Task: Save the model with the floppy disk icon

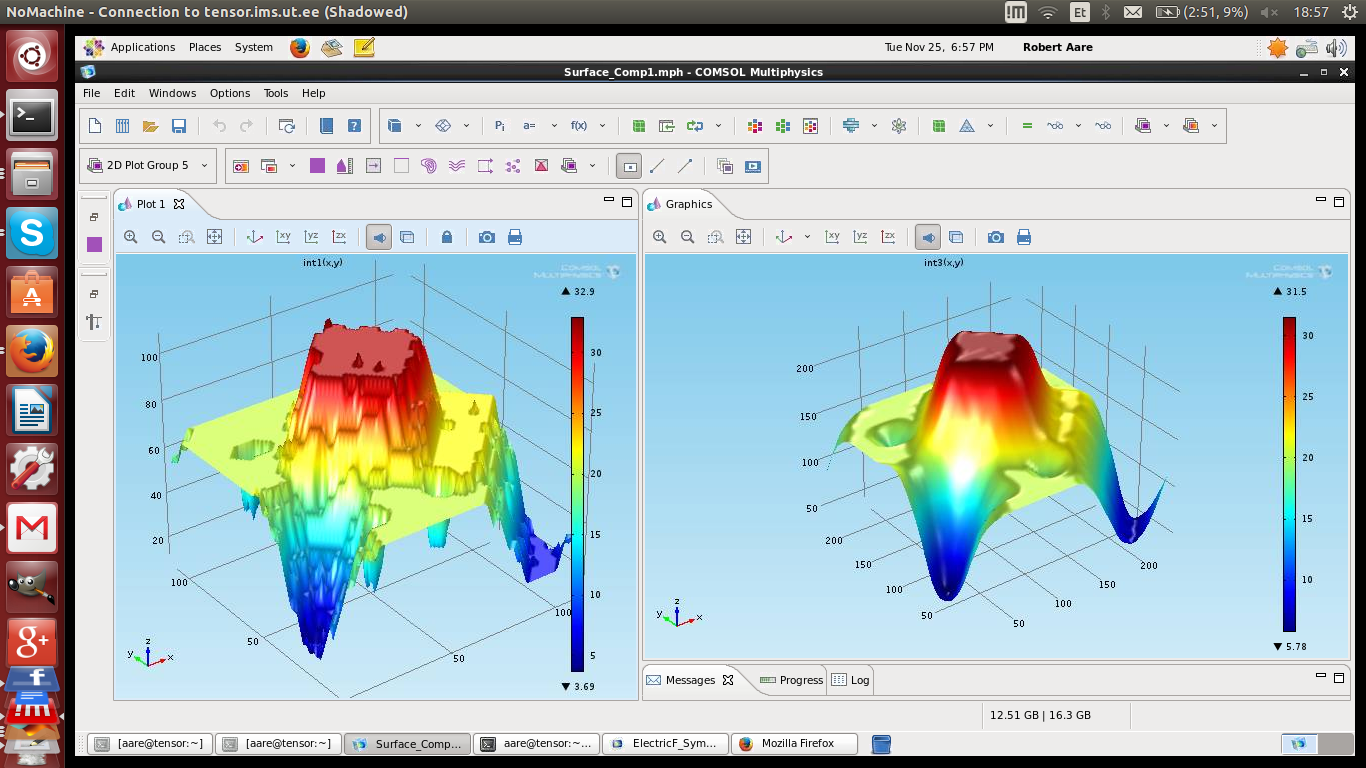Action: point(179,126)
